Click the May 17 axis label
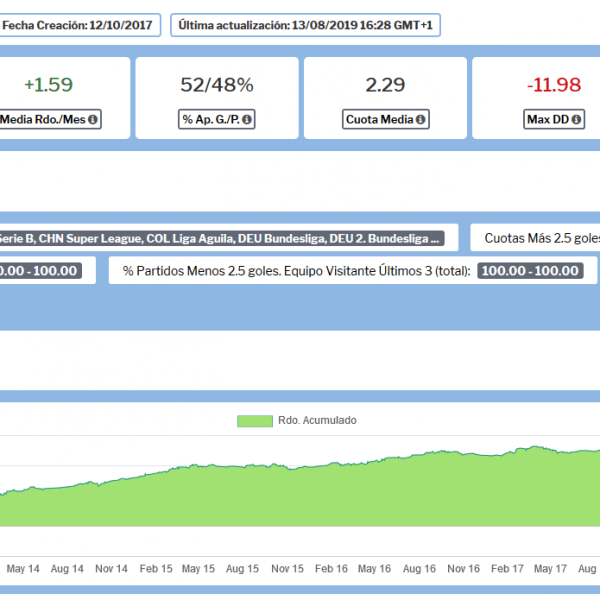 pyautogui.click(x=551, y=569)
